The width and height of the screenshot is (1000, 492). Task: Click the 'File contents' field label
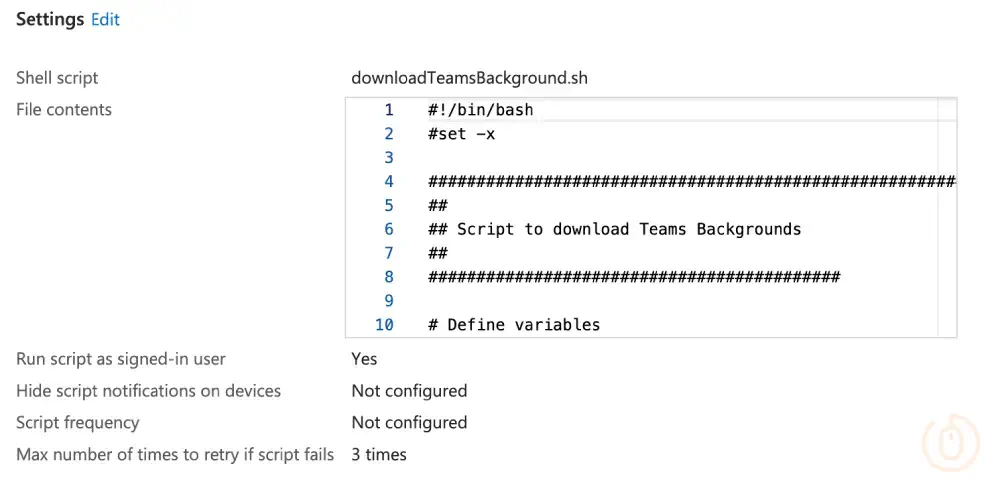64,109
